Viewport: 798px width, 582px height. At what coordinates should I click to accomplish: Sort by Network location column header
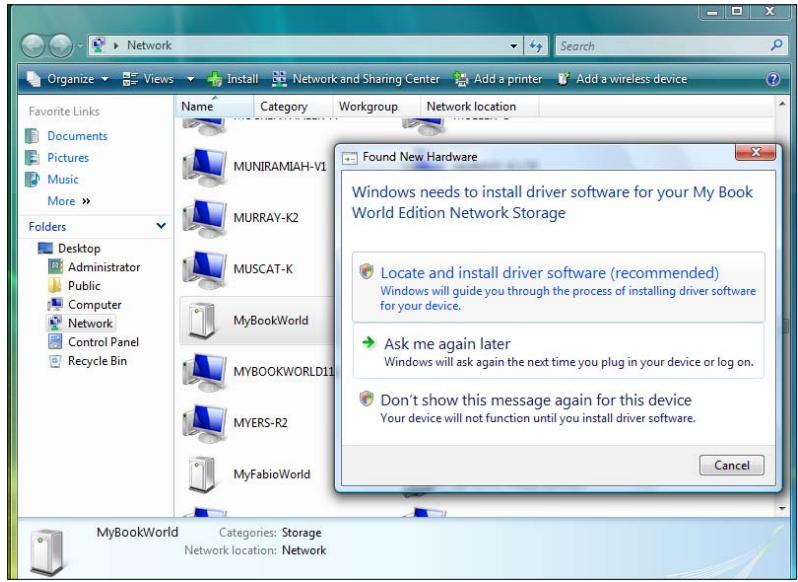point(478,106)
